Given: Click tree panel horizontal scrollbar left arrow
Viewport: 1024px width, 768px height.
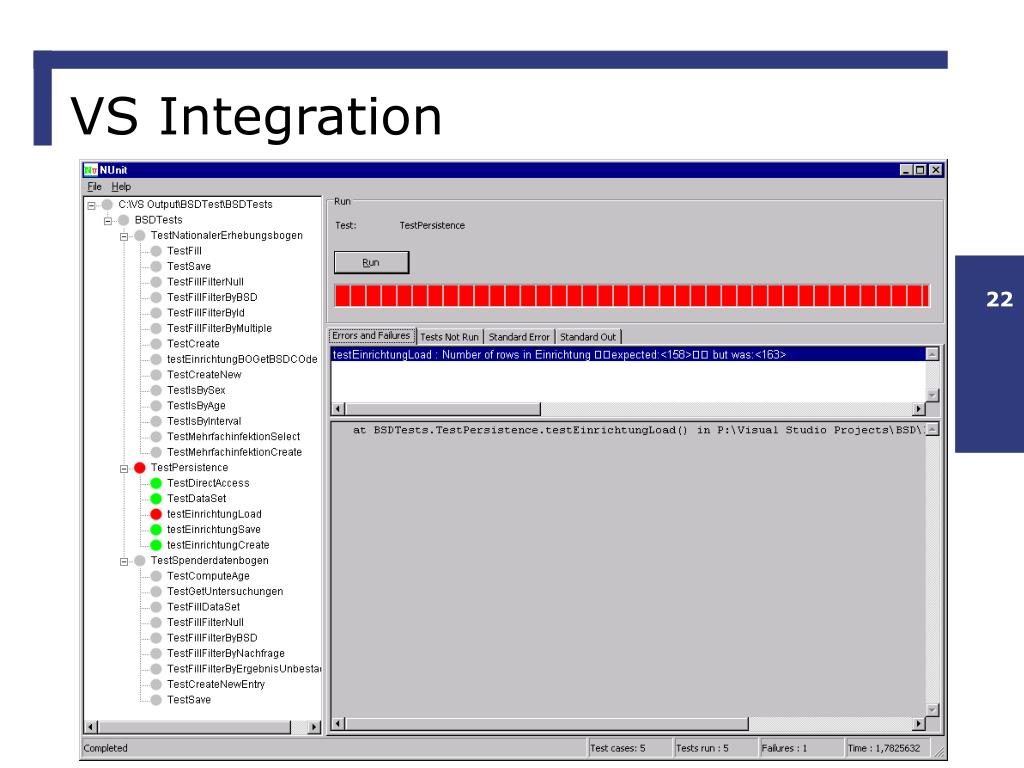Looking at the screenshot, I should pyautogui.click(x=91, y=727).
